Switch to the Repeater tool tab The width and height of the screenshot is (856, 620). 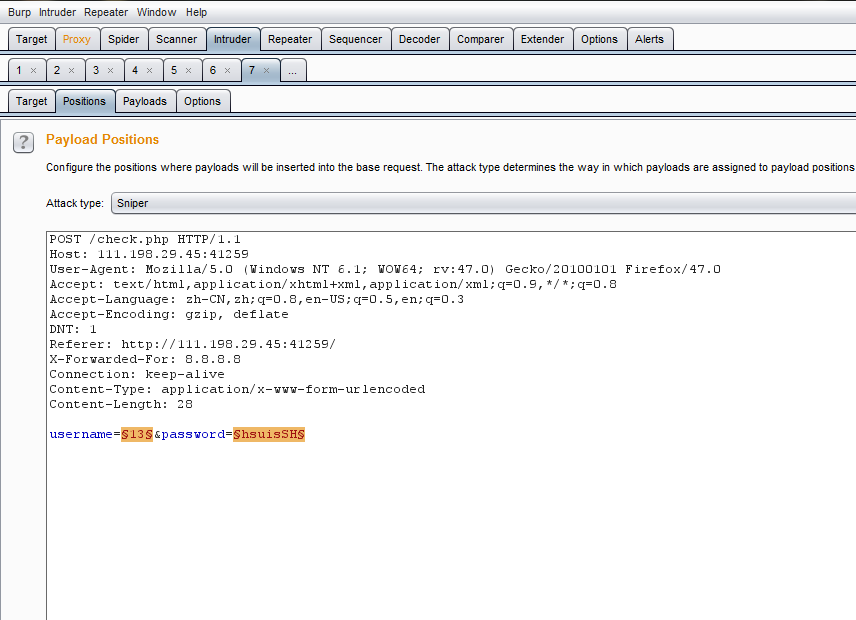(290, 39)
